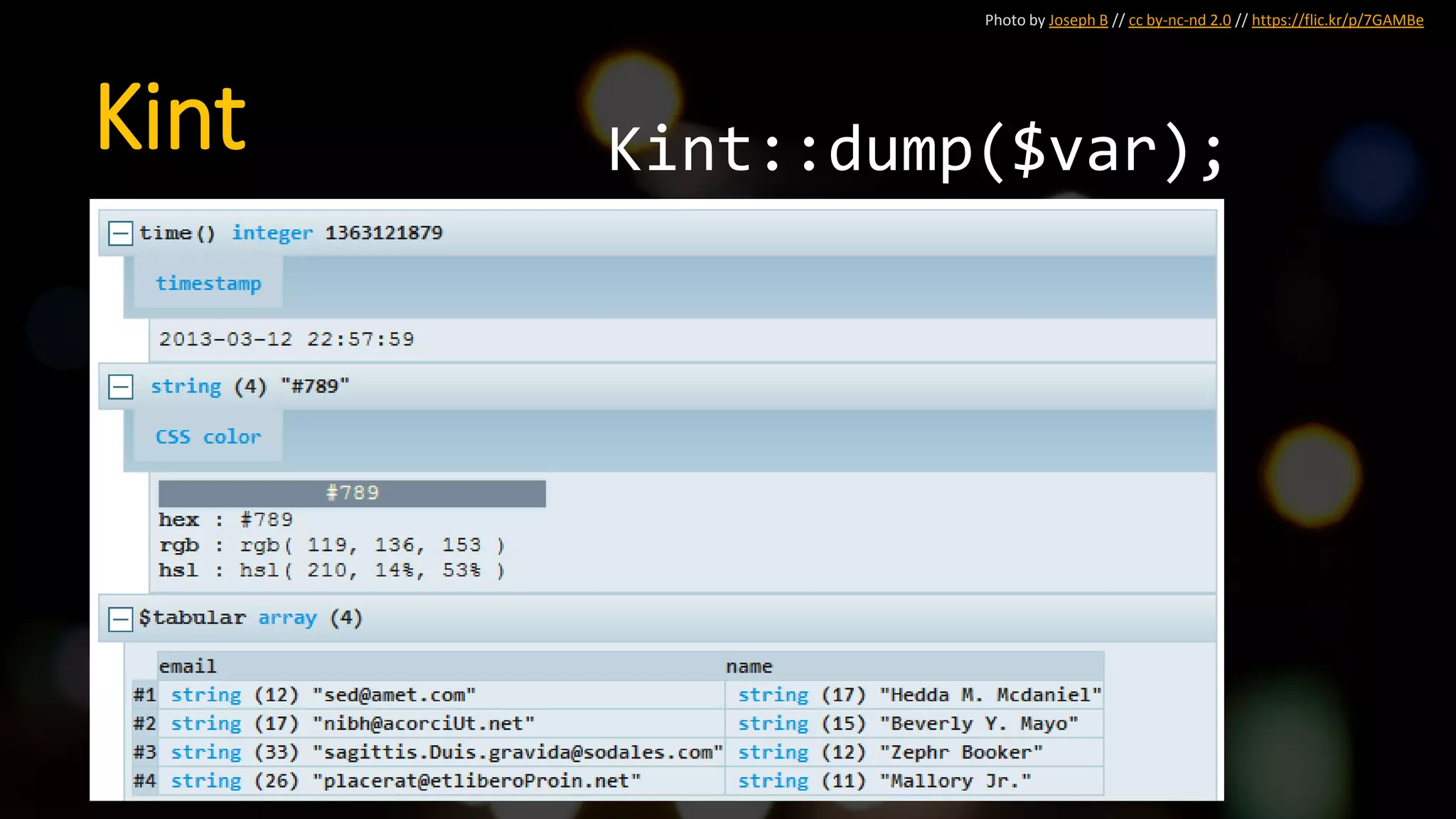Click the 2013-03-12 22:57:59 timestamp value
Image resolution: width=1456 pixels, height=819 pixels.
tap(287, 339)
